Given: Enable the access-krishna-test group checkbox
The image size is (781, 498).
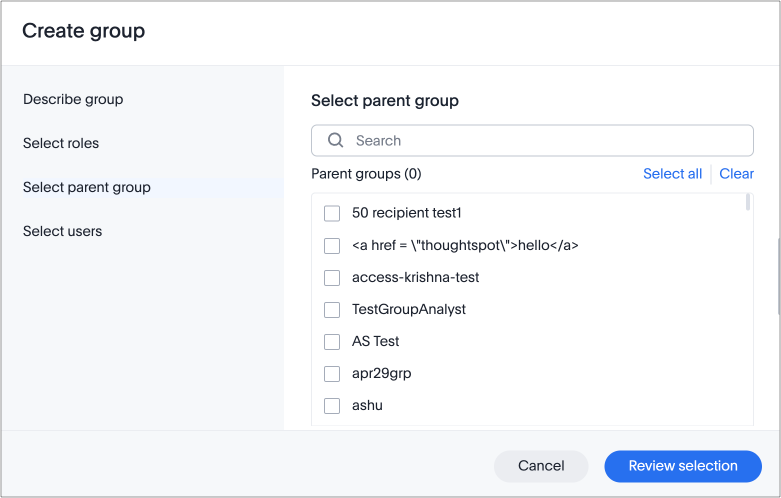Looking at the screenshot, I should coord(332,277).
